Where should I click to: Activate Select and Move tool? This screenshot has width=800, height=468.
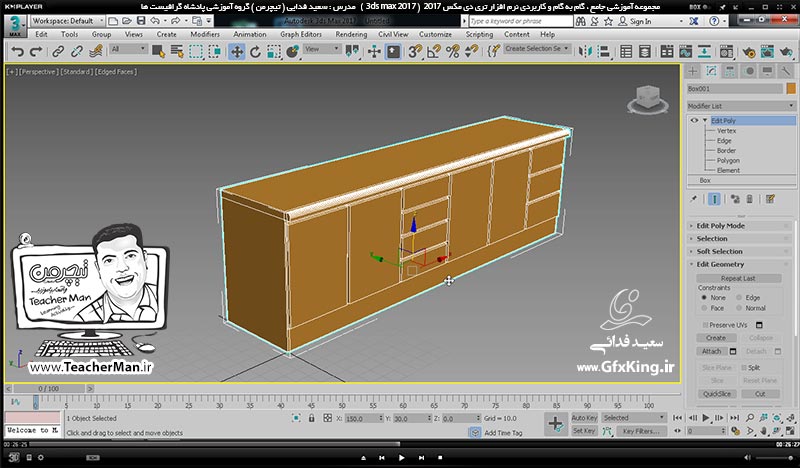click(x=237, y=52)
